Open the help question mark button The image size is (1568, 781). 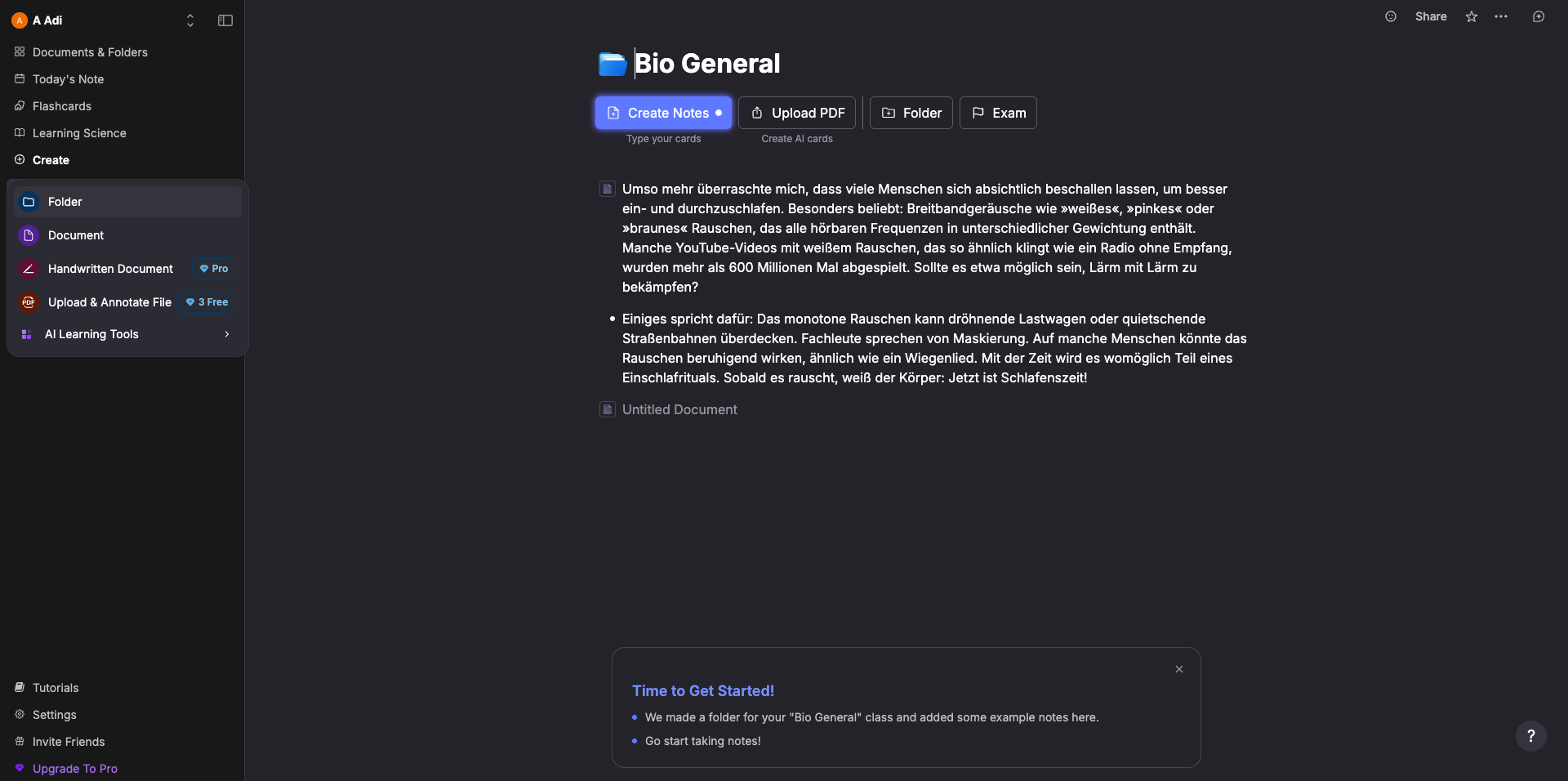click(x=1531, y=736)
